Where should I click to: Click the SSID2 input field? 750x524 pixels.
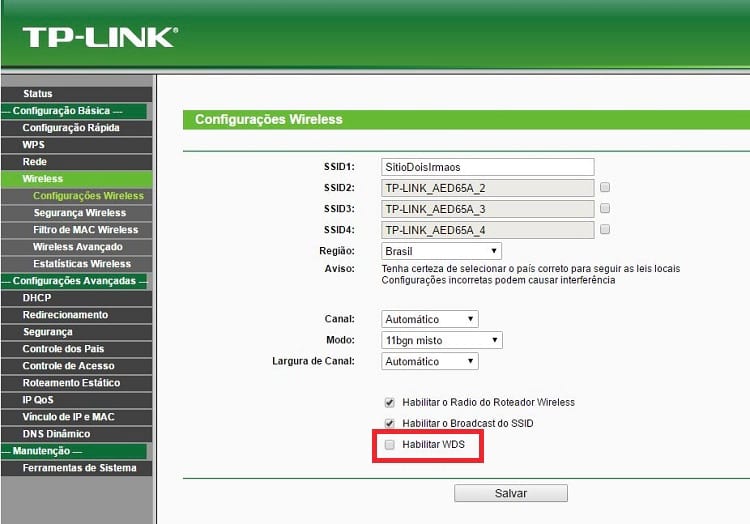487,188
